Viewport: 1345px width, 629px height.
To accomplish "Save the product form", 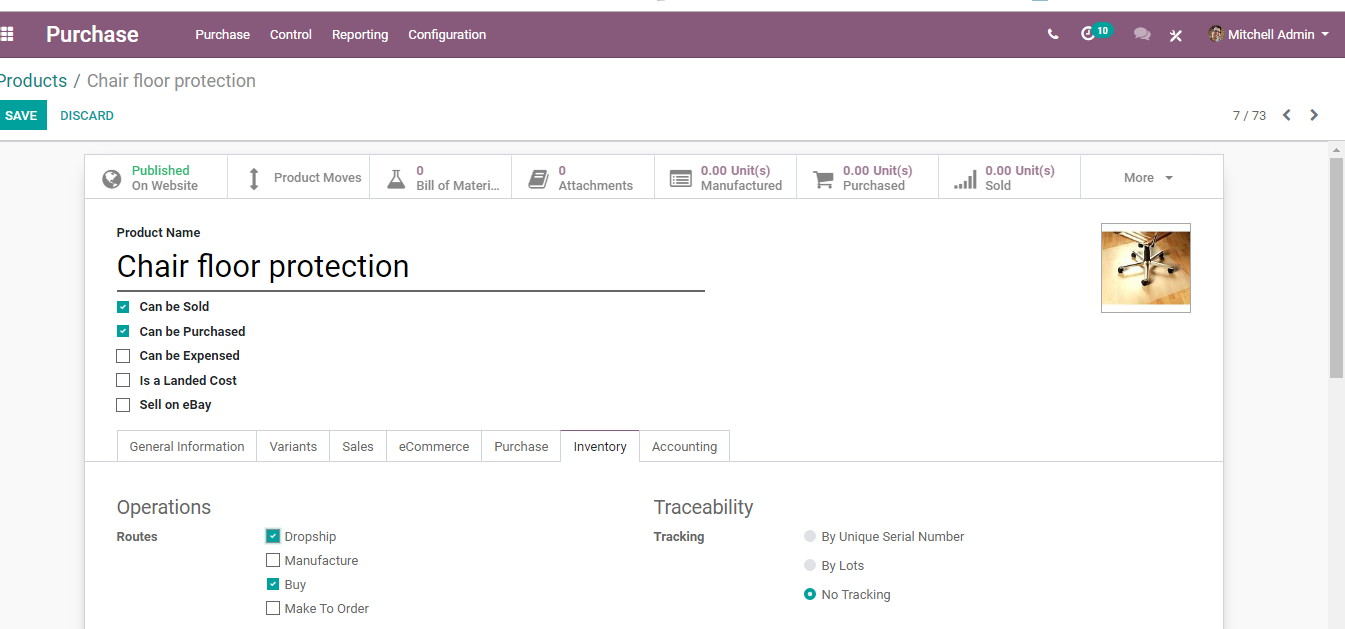I will 21,115.
